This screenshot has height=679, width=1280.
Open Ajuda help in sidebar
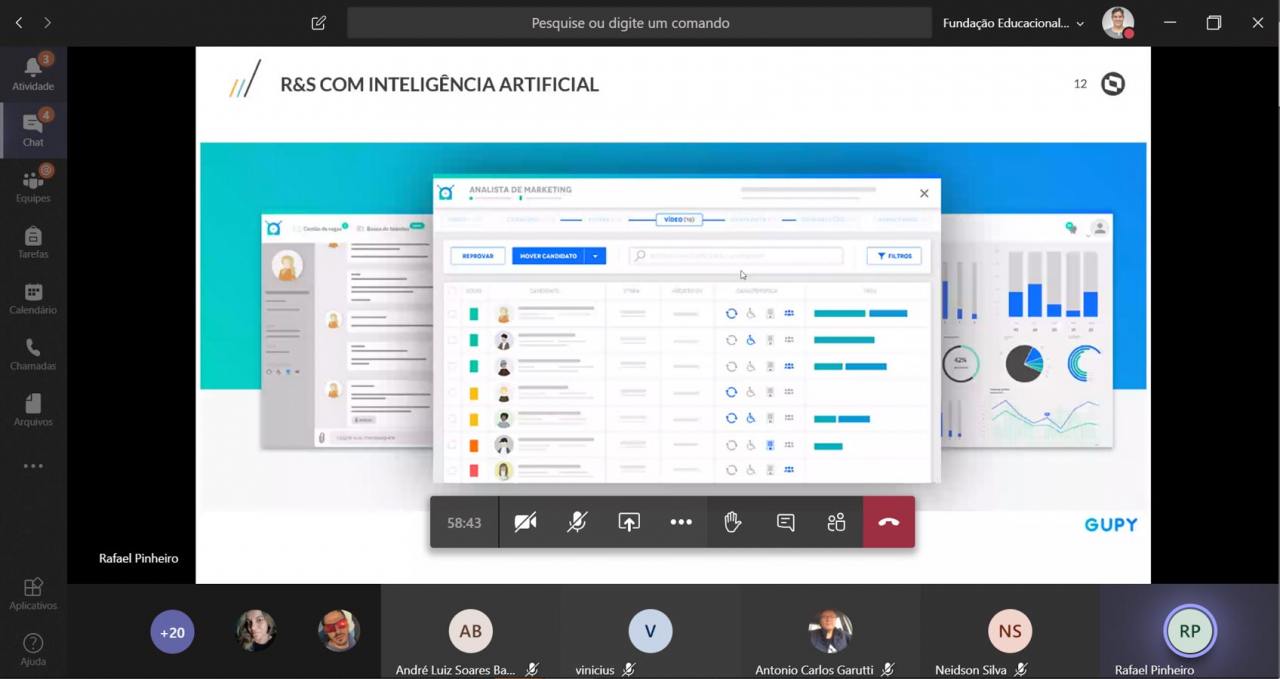[33, 649]
